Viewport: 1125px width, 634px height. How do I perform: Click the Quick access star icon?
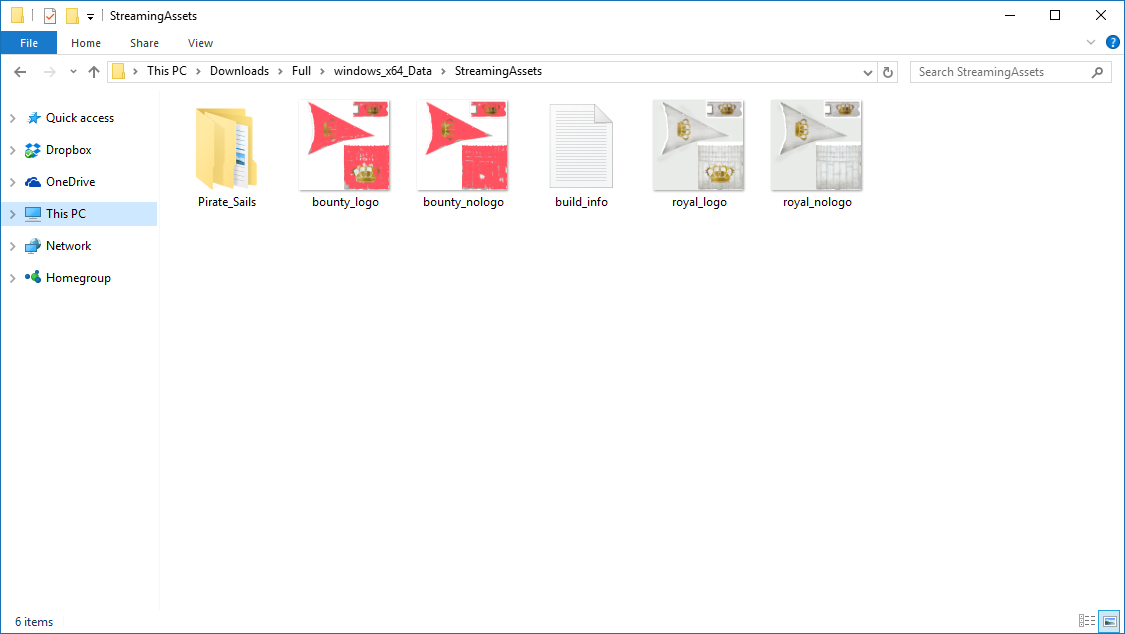tap(33, 118)
